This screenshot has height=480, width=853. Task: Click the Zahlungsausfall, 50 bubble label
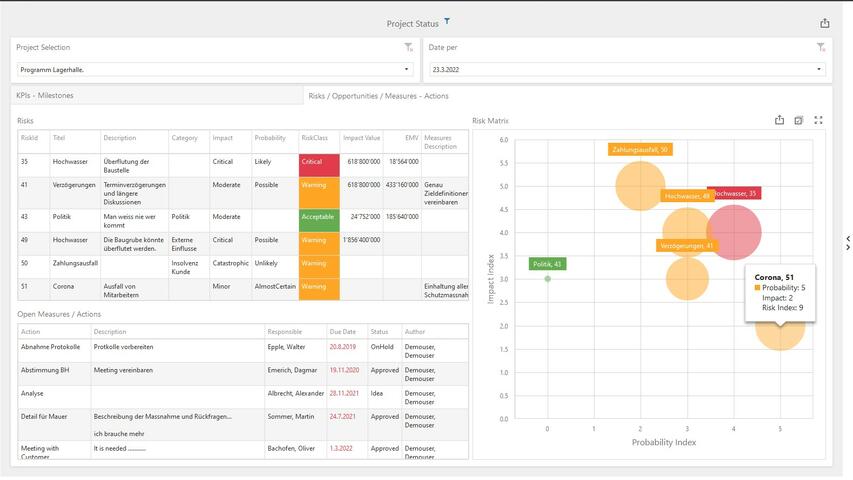pos(640,150)
